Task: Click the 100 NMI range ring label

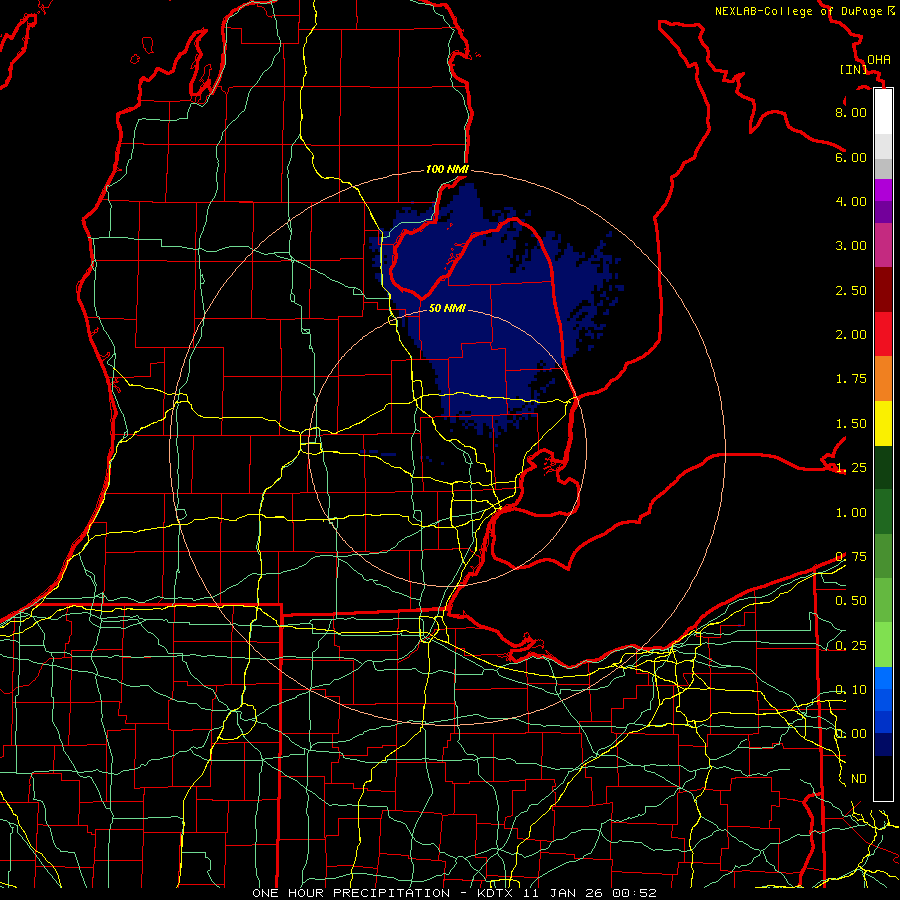Action: pyautogui.click(x=447, y=169)
